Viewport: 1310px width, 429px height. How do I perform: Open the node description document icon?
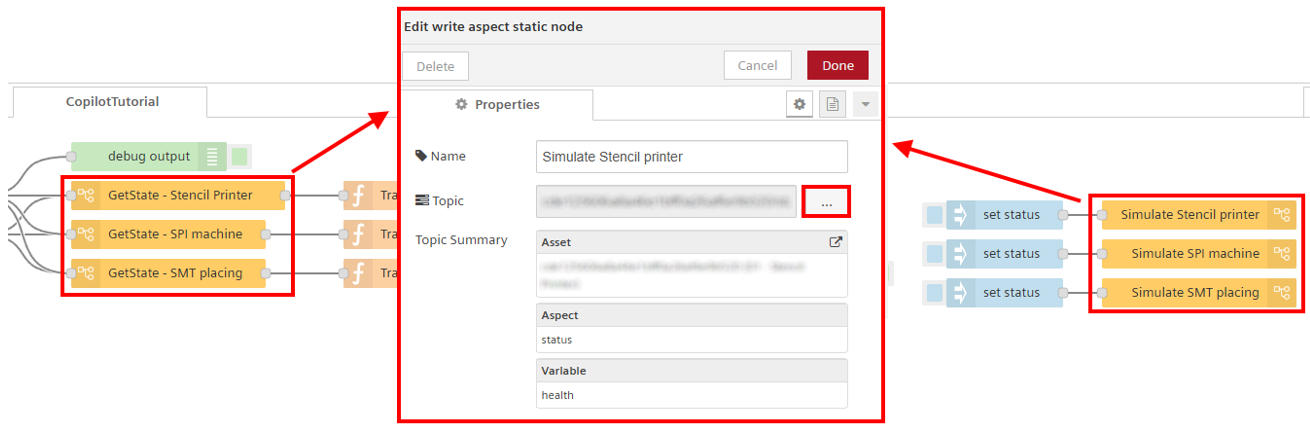pyautogui.click(x=832, y=104)
